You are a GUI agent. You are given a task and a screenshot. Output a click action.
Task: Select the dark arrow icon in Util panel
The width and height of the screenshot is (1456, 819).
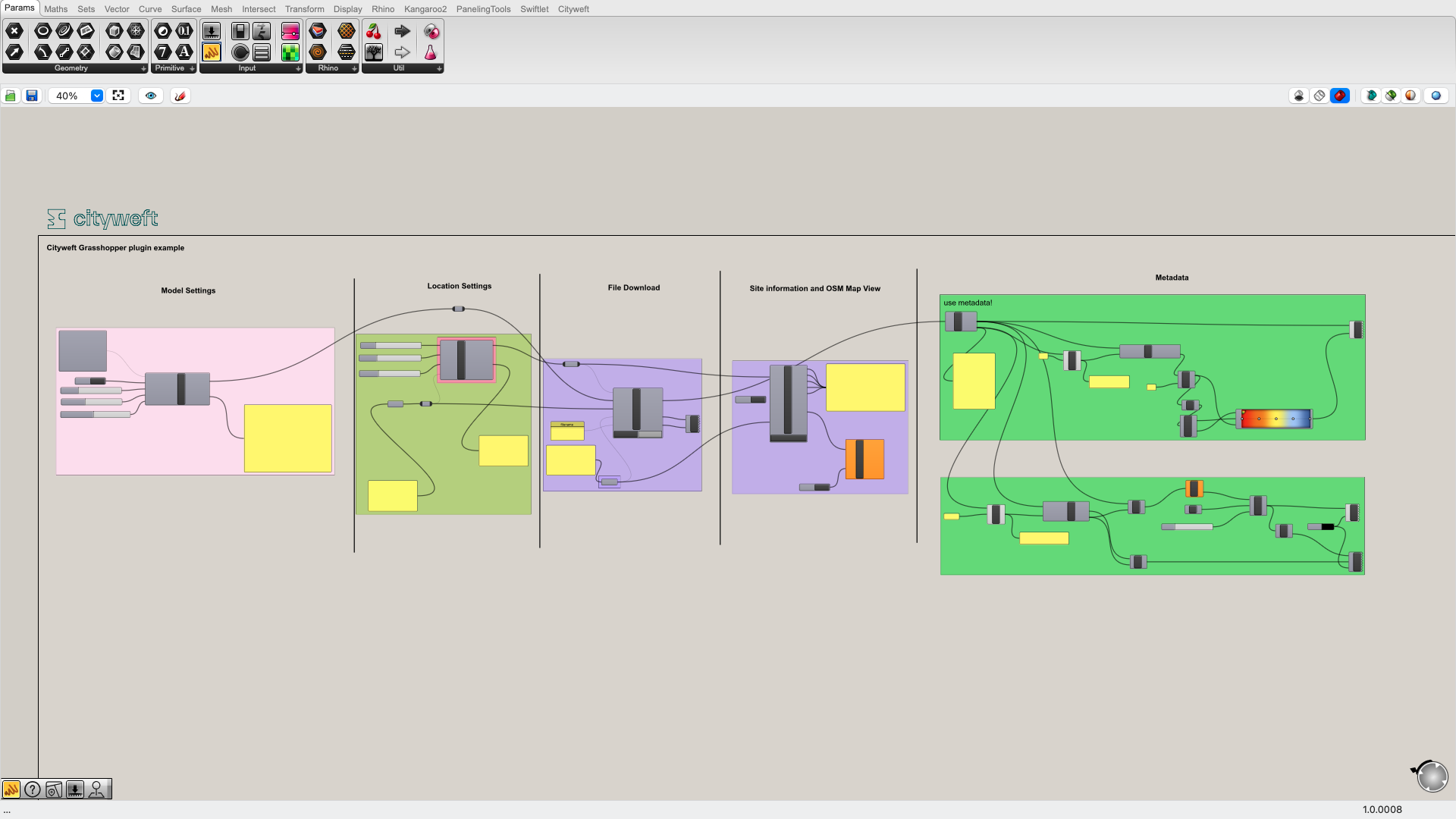coord(403,31)
